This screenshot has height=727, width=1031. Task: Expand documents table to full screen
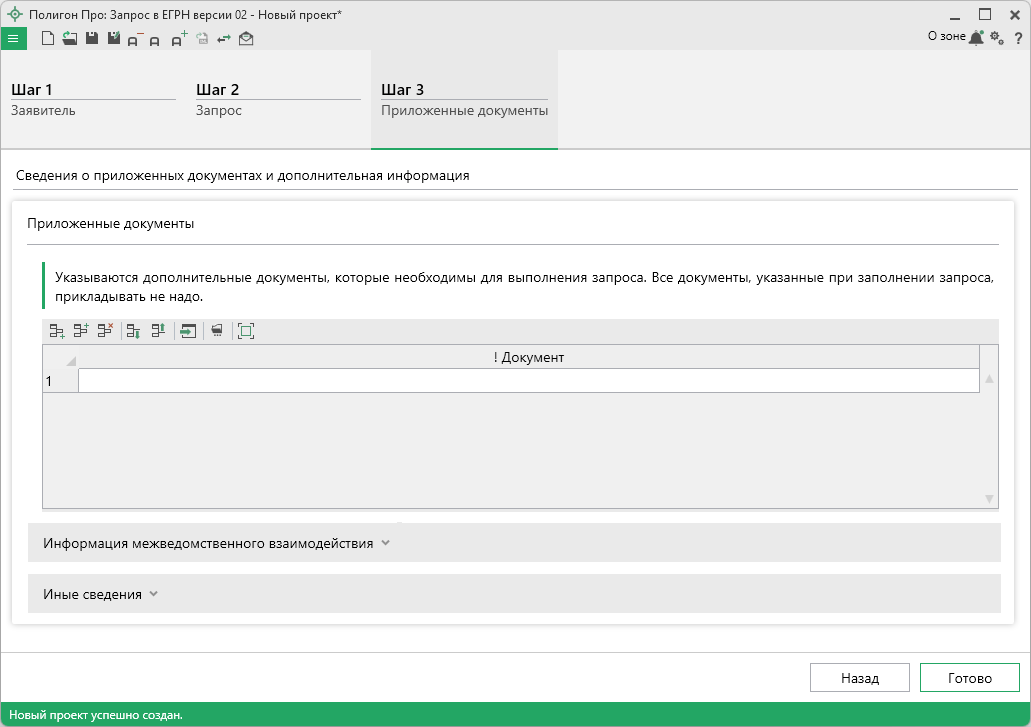click(x=246, y=331)
